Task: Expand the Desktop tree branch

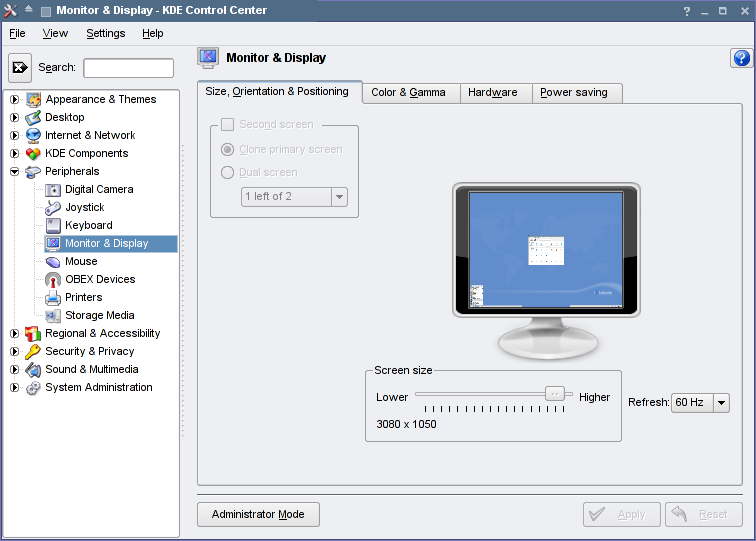Action: [x=14, y=117]
